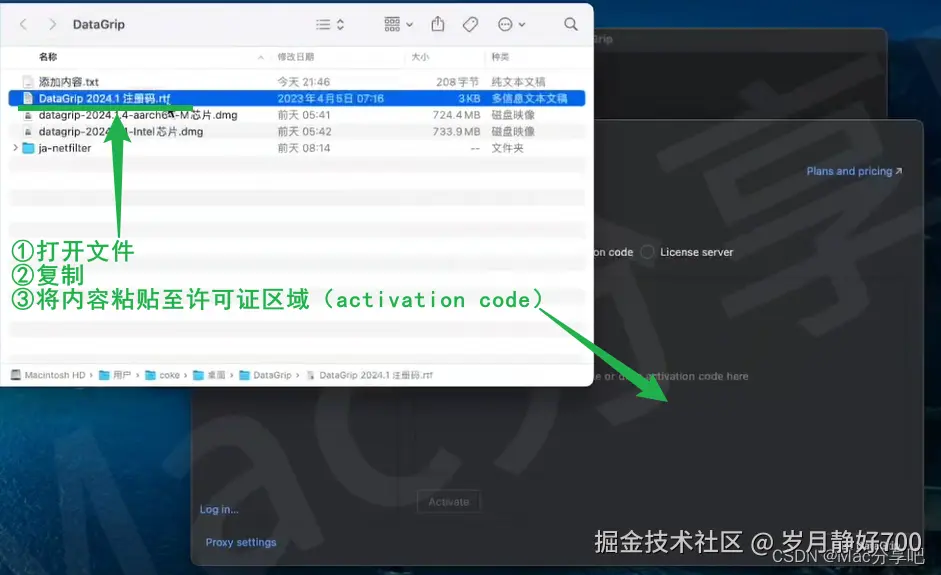
Task: Click the 733.9 MB size cell
Action: 456,131
